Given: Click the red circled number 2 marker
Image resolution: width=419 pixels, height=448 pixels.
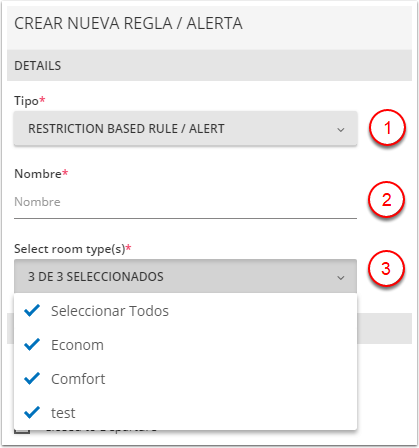Looking at the screenshot, I should coord(386,199).
